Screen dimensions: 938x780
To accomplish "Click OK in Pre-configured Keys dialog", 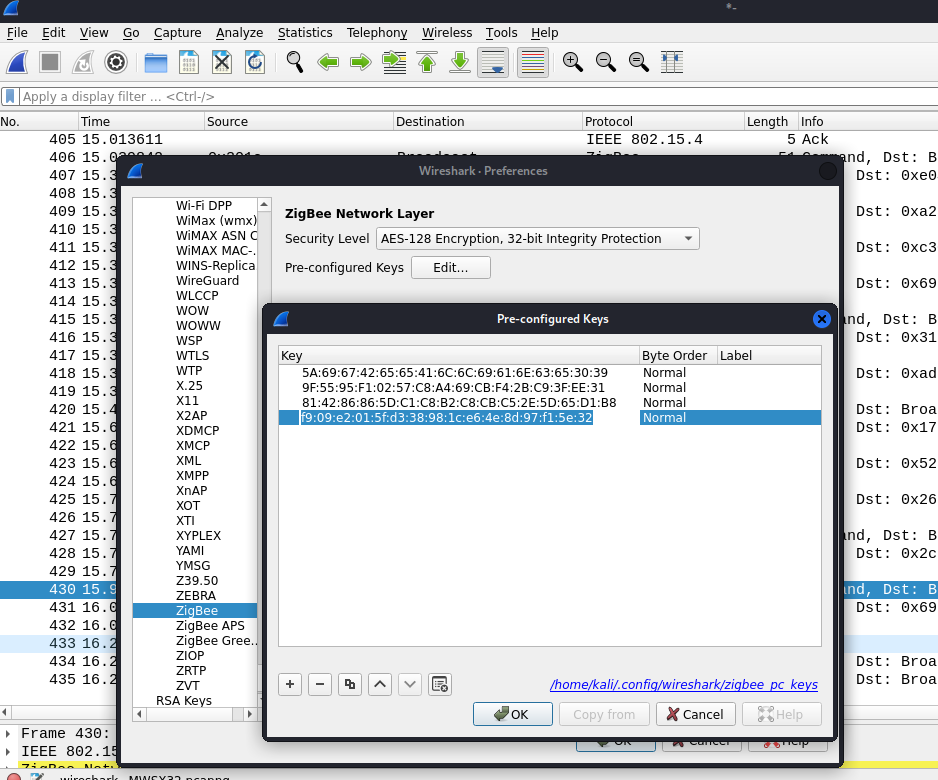I will click(x=513, y=714).
